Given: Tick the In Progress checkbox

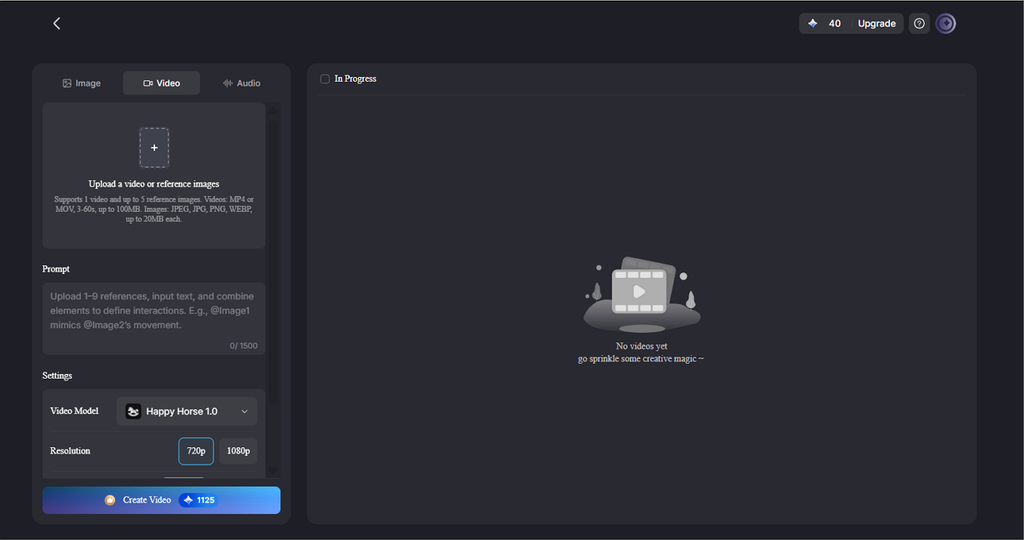Looking at the screenshot, I should coord(325,79).
